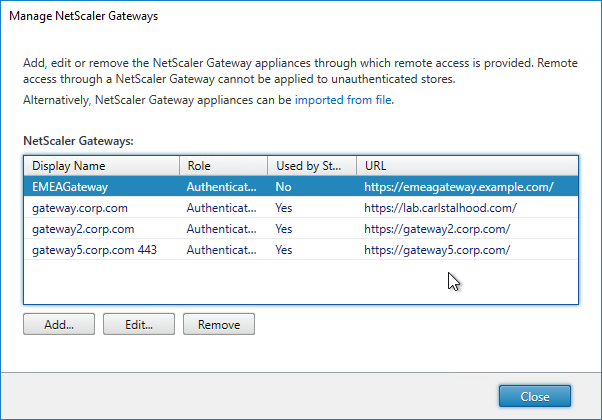Open the Edit... gateway dialog
Viewport: 602px width, 420px height.
pyautogui.click(x=139, y=324)
